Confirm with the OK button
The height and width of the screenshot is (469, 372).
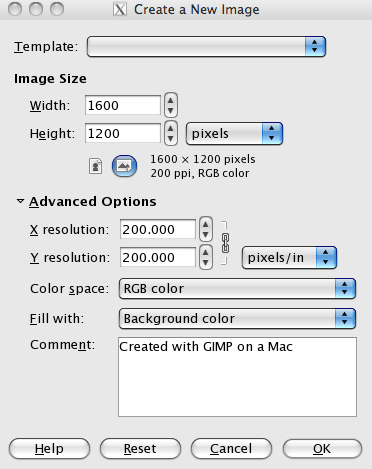tap(322, 449)
